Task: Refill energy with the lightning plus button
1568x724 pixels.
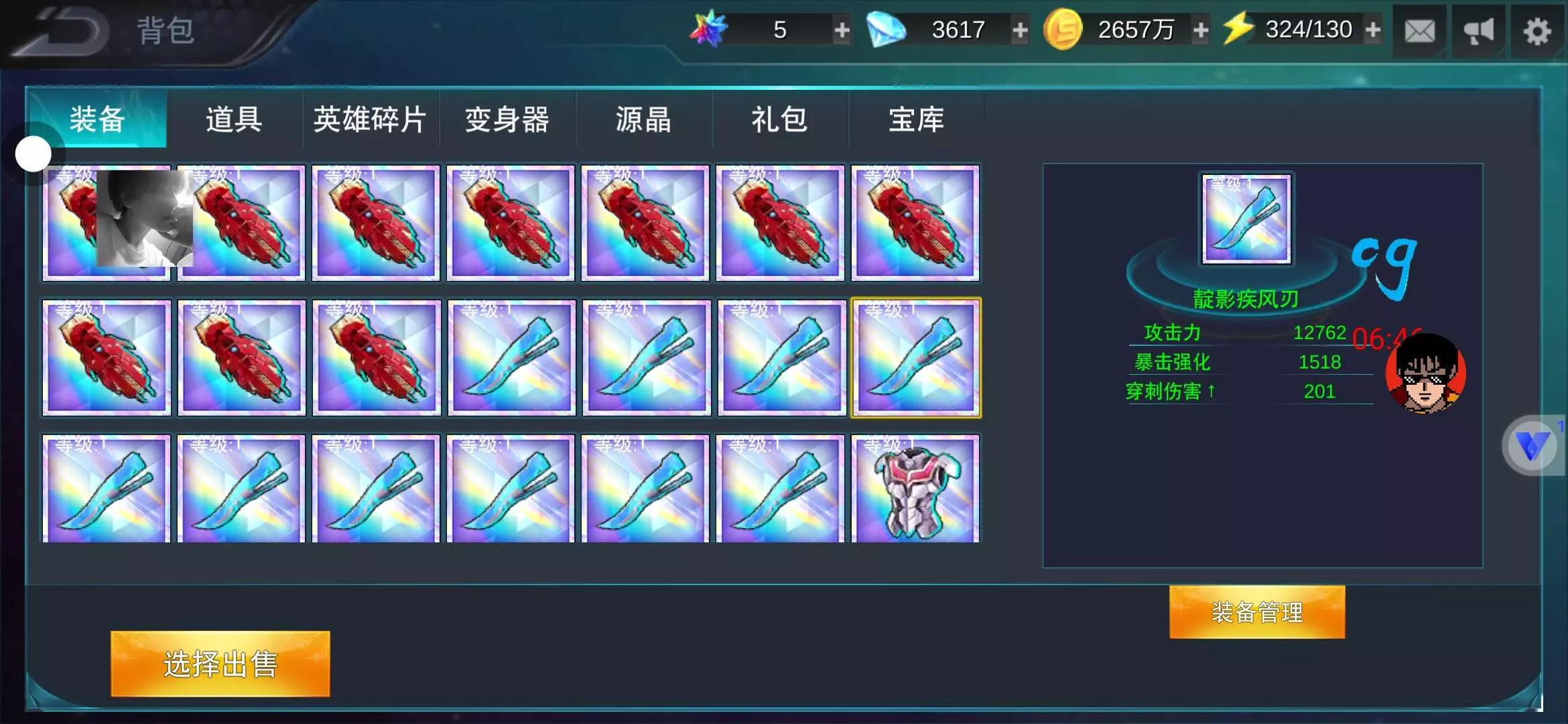Action: tap(1372, 30)
